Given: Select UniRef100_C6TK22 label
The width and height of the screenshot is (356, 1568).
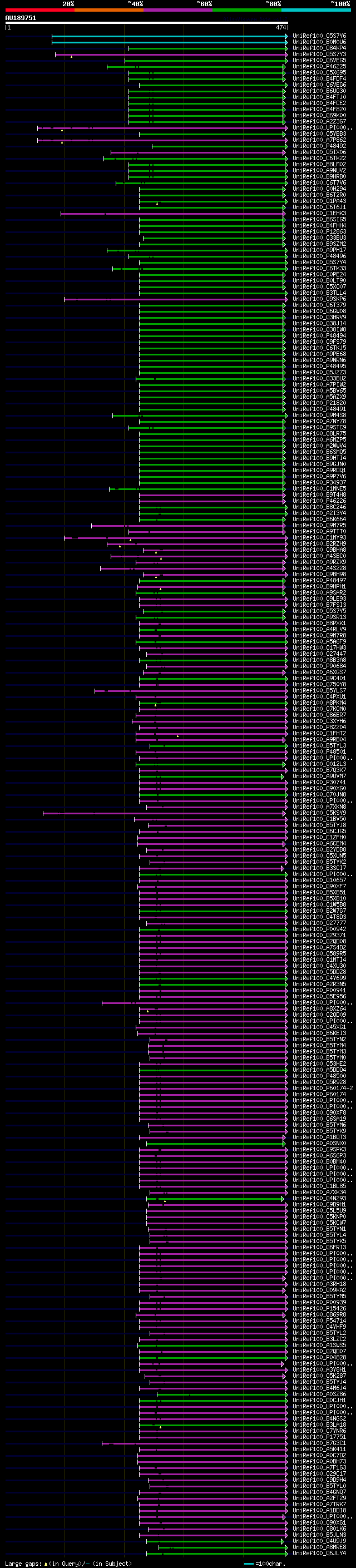Looking at the screenshot, I should tap(319, 159).
